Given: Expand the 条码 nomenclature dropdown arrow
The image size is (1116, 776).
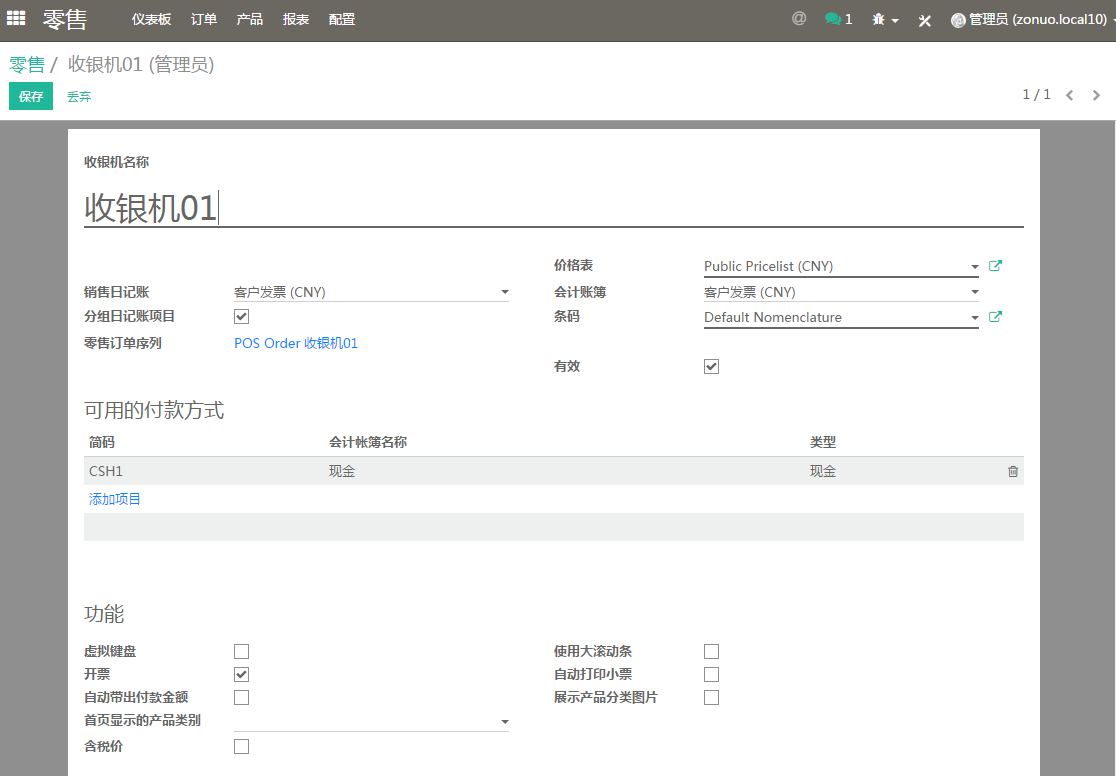Looking at the screenshot, I should click(974, 318).
